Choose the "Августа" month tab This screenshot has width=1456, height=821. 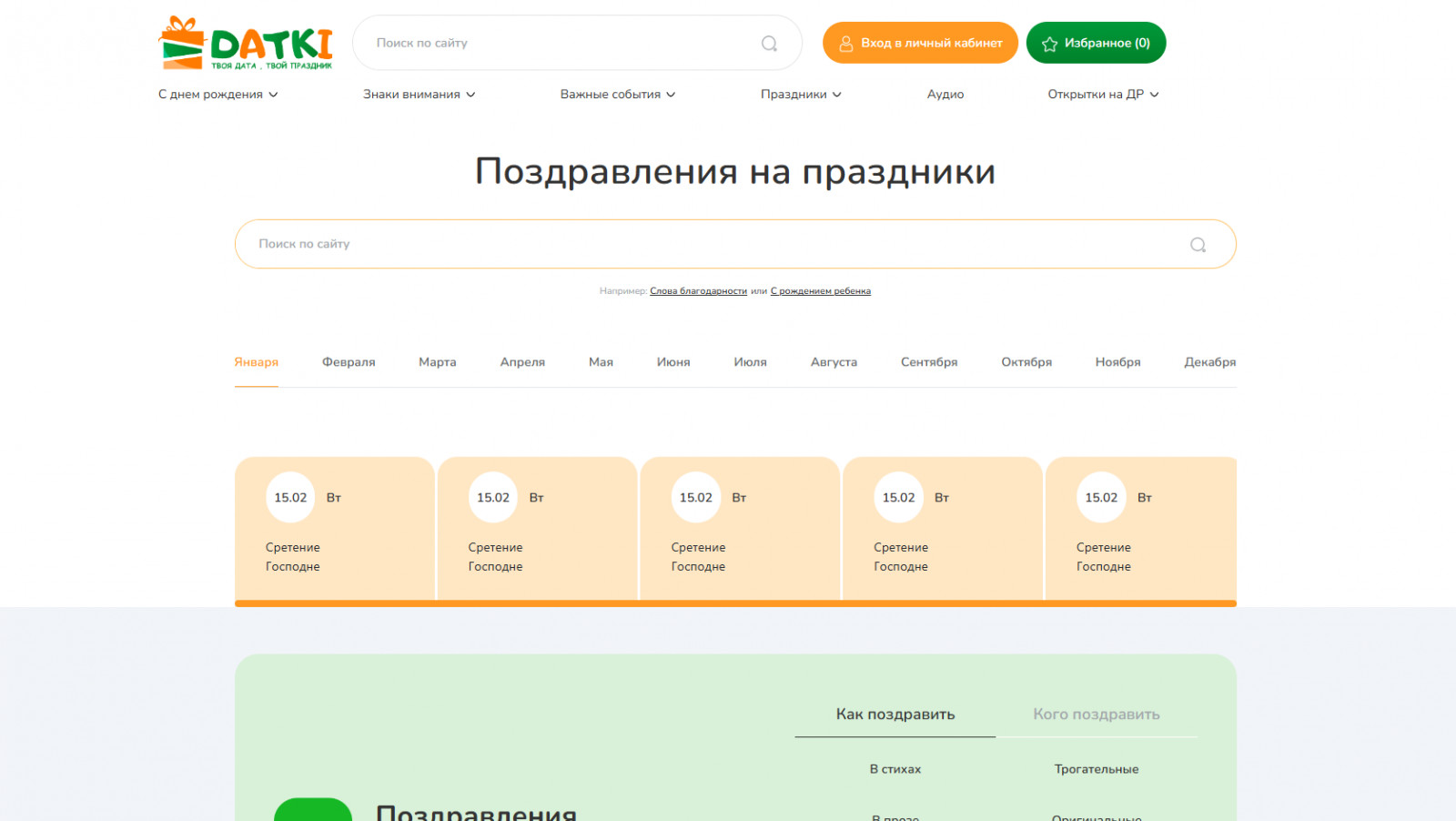point(834,362)
